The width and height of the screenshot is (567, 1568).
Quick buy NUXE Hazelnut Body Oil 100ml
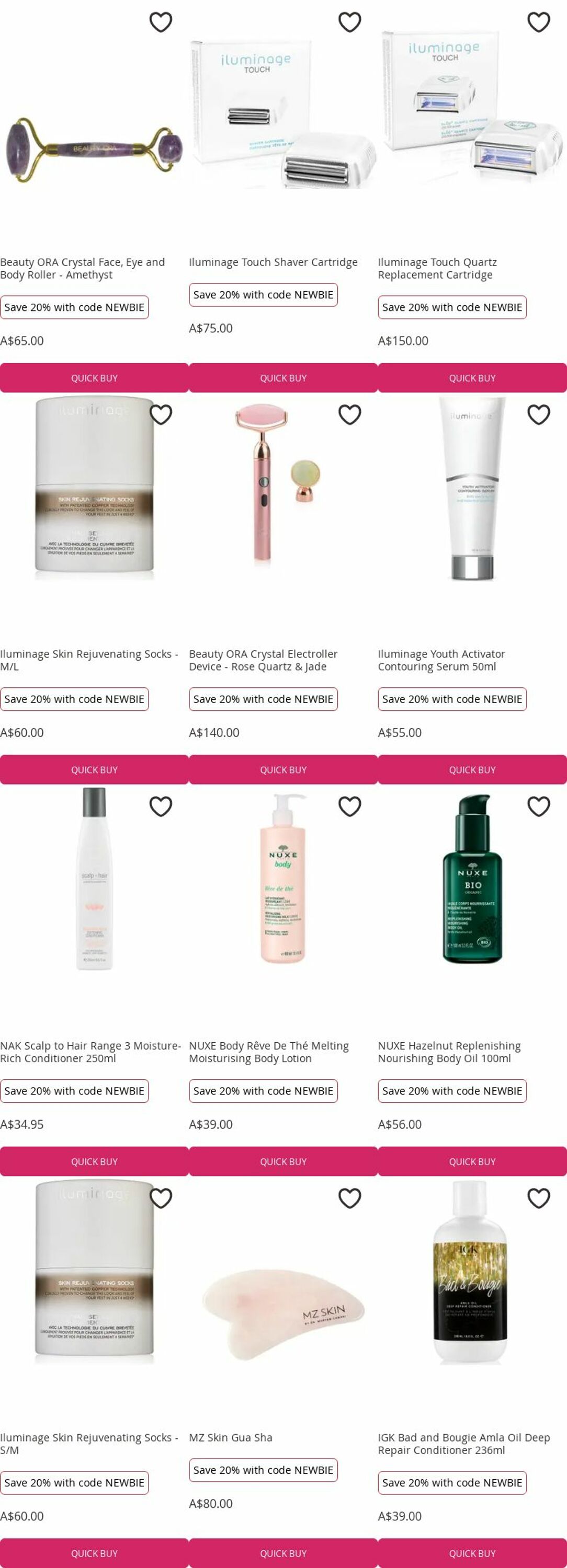pyautogui.click(x=472, y=1162)
